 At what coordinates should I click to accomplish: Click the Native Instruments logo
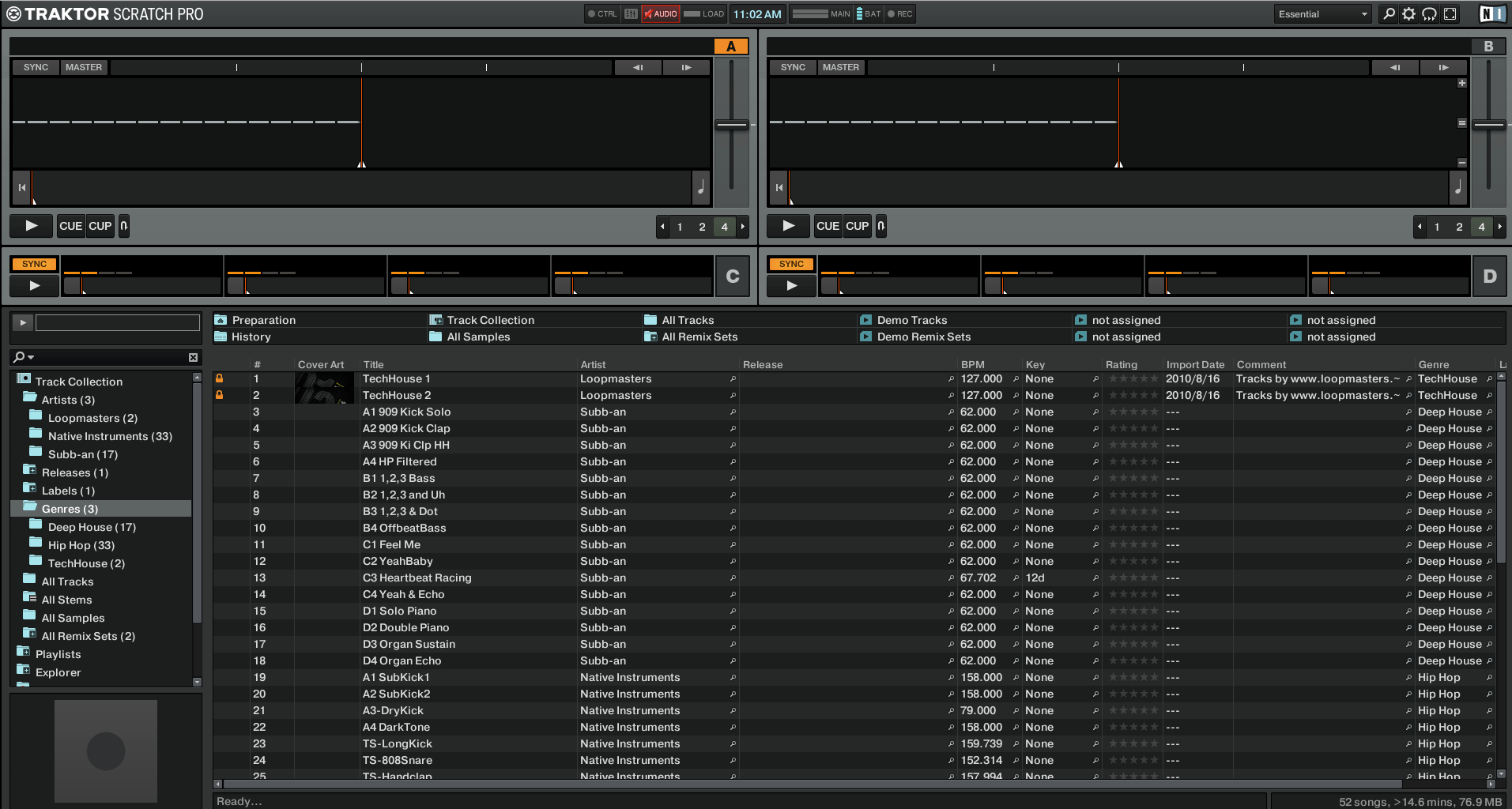(1491, 13)
